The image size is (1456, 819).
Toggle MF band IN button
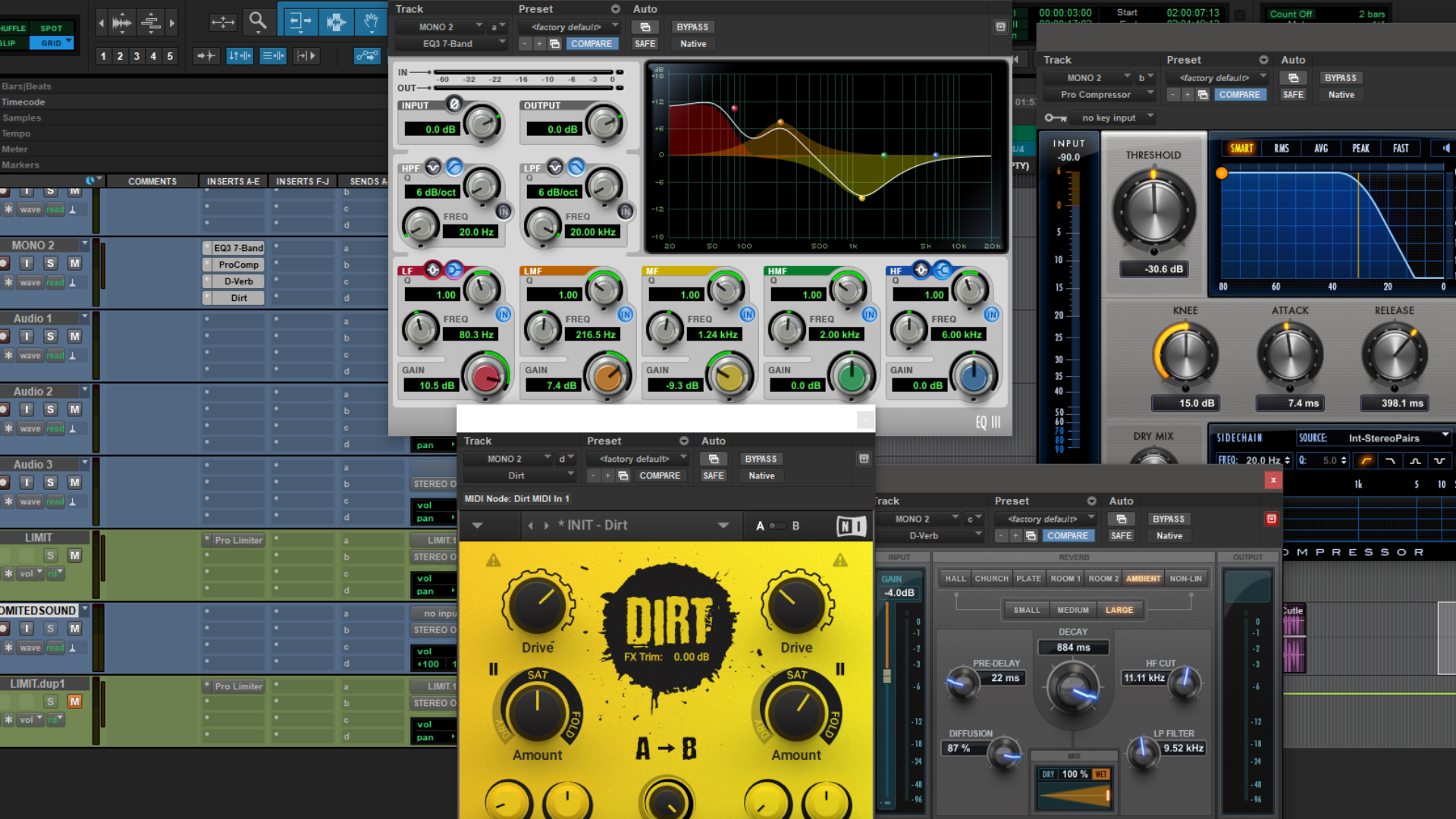tap(748, 314)
